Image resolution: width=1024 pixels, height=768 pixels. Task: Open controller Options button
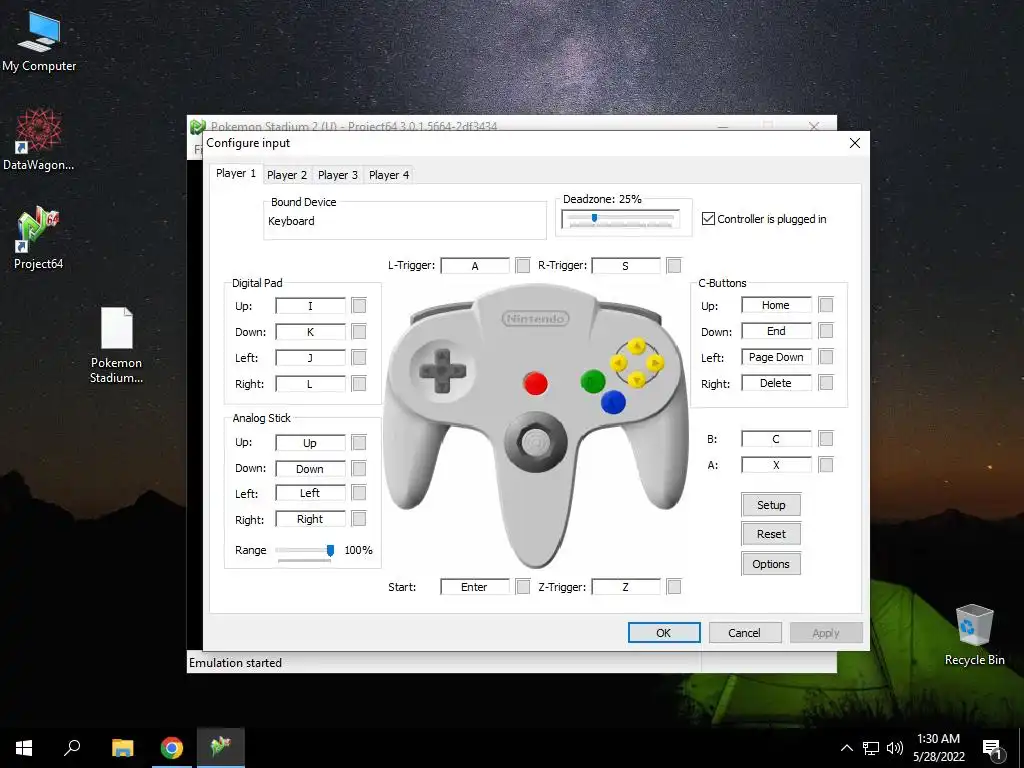coord(771,564)
